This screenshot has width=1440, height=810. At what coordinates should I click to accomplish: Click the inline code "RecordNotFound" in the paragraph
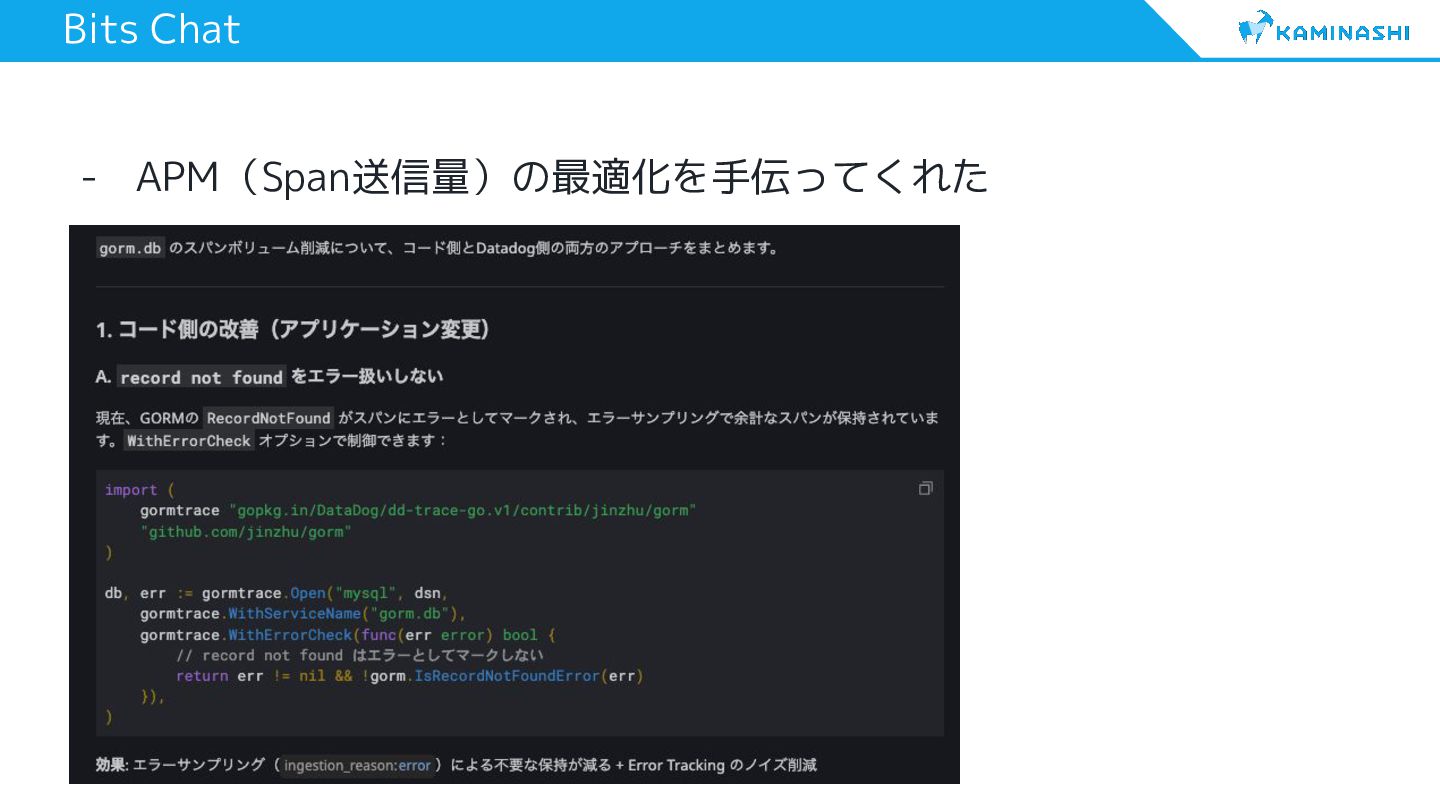tap(268, 418)
